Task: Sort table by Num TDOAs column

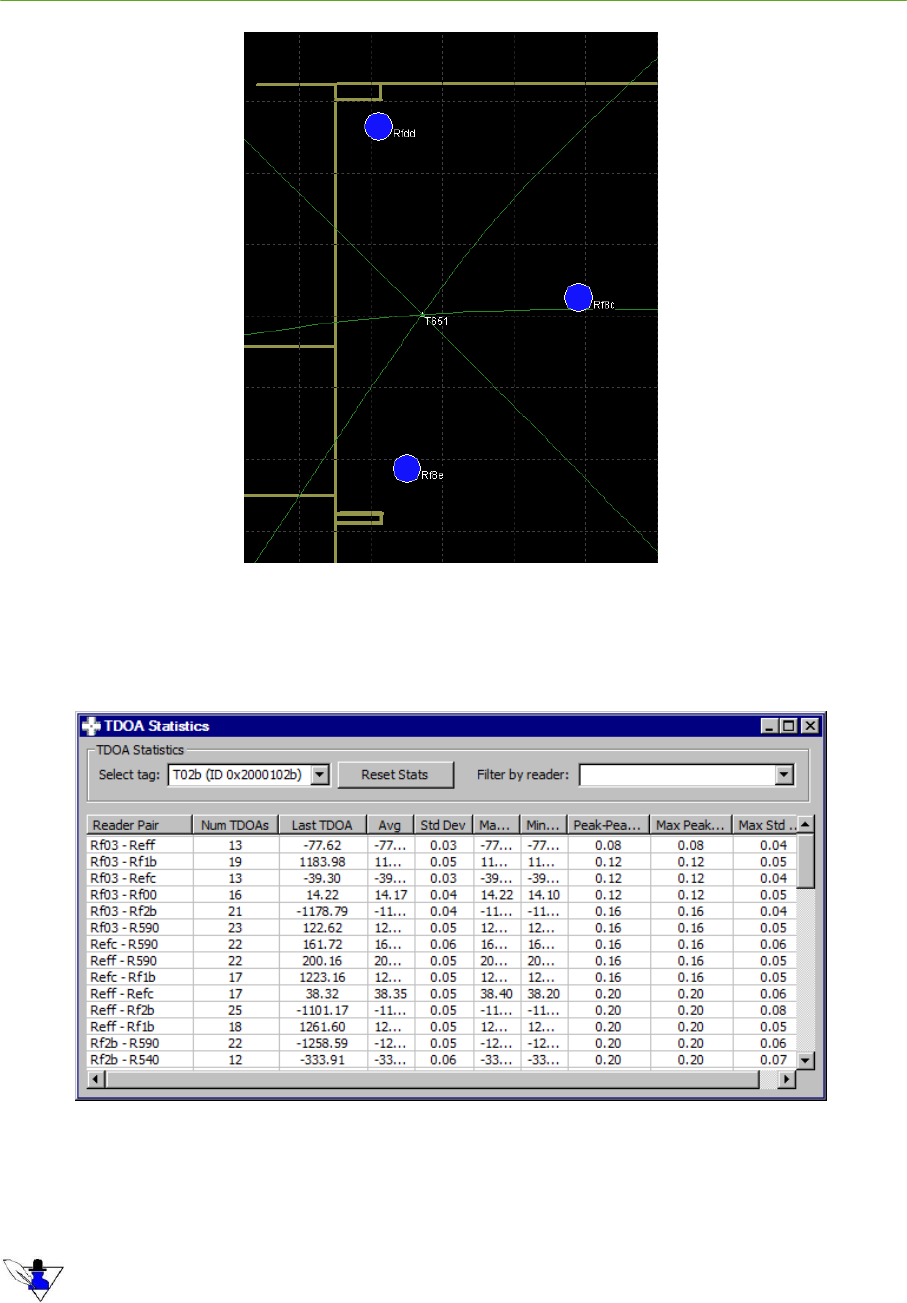Action: pyautogui.click(x=235, y=825)
